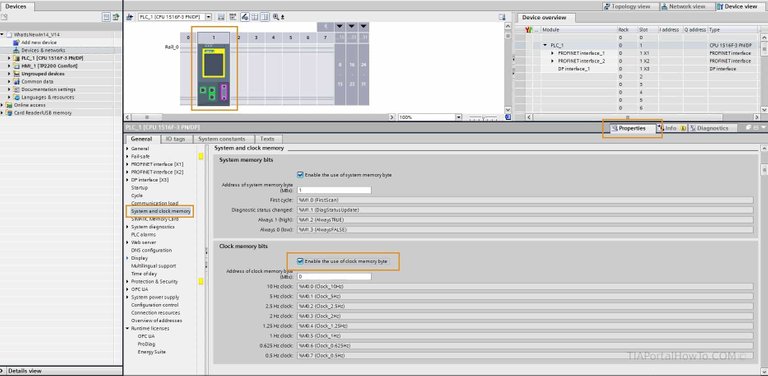Select Energy Suite under Runtime licenses
768x376 pixels.
pos(151,352)
